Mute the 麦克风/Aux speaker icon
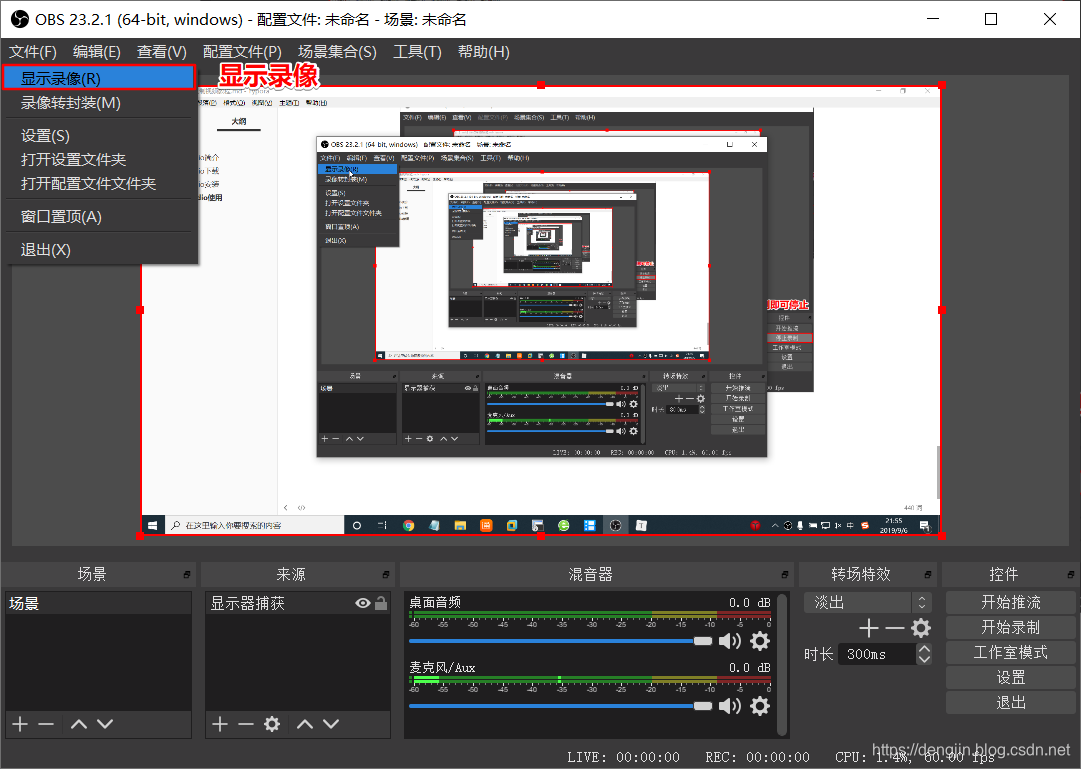The height and width of the screenshot is (769, 1081). 729,706
